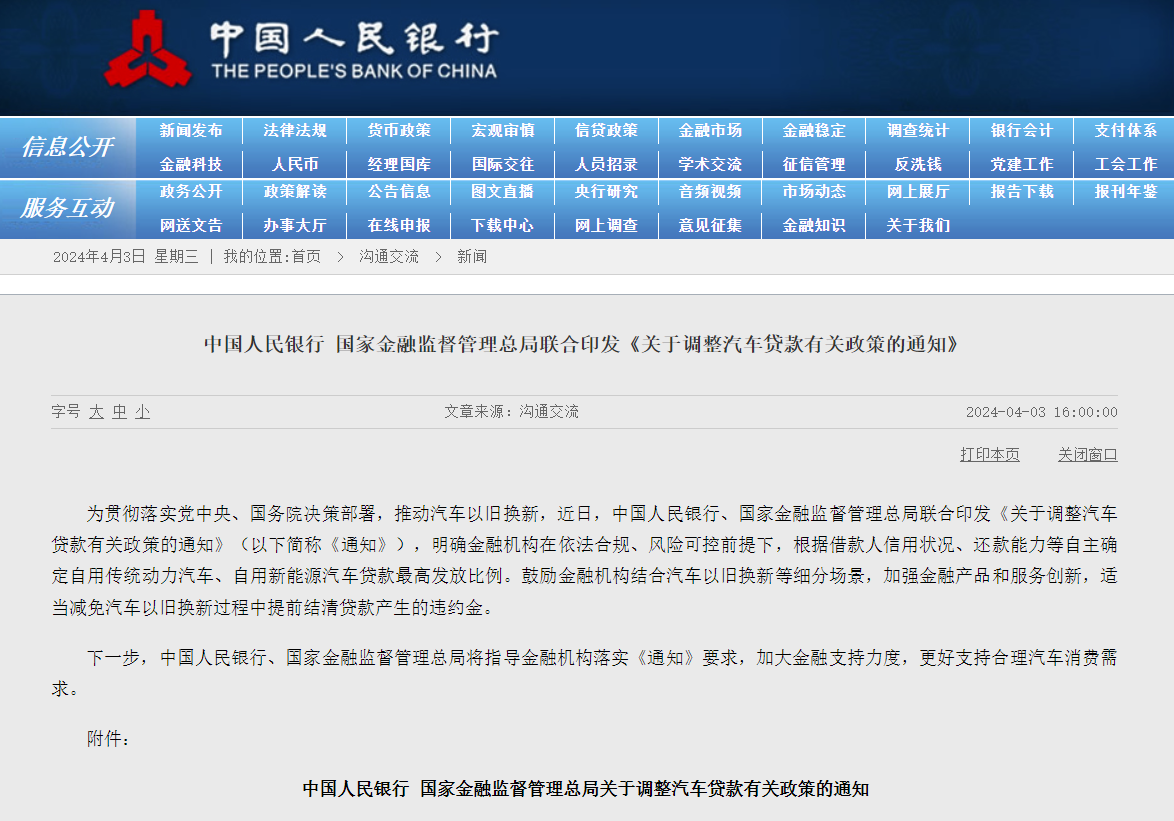Open 宏观审慎 menu item
This screenshot has height=821, width=1174.
[x=503, y=131]
